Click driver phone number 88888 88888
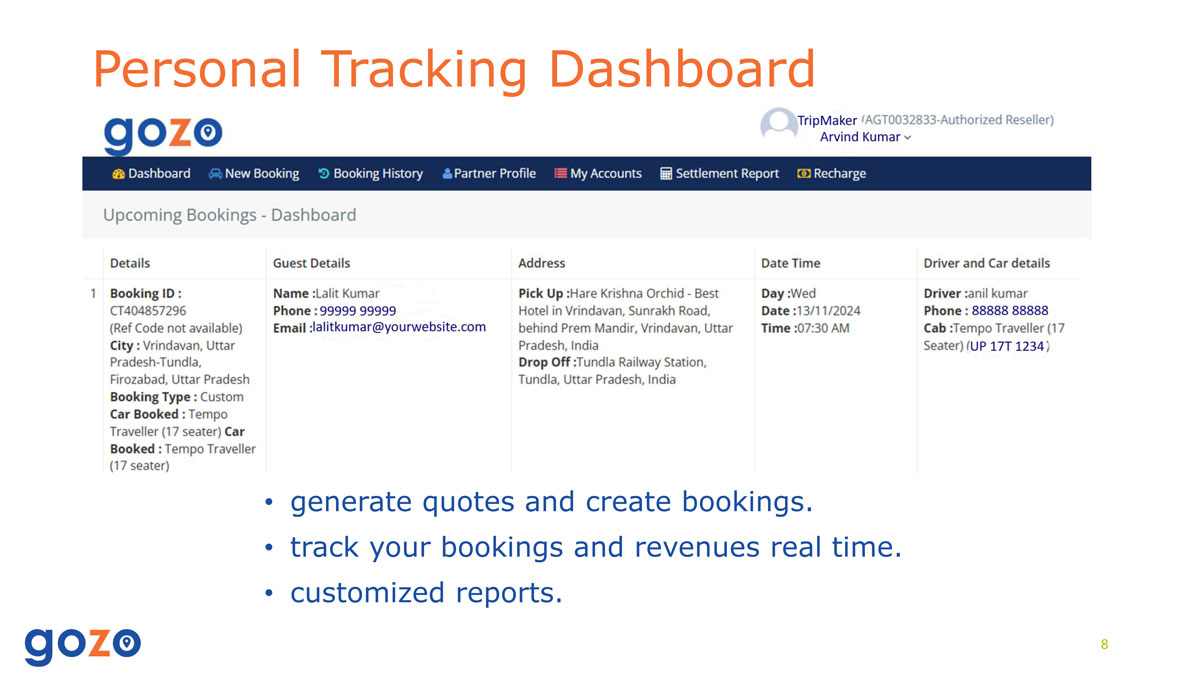Viewport: 1200px width, 675px height. [x=1009, y=311]
